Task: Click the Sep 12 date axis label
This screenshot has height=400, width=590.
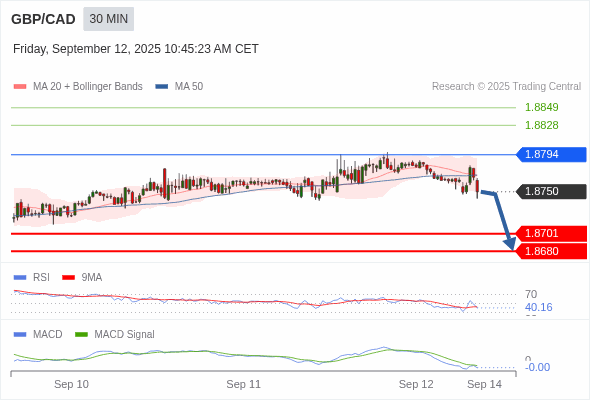Action: click(416, 384)
